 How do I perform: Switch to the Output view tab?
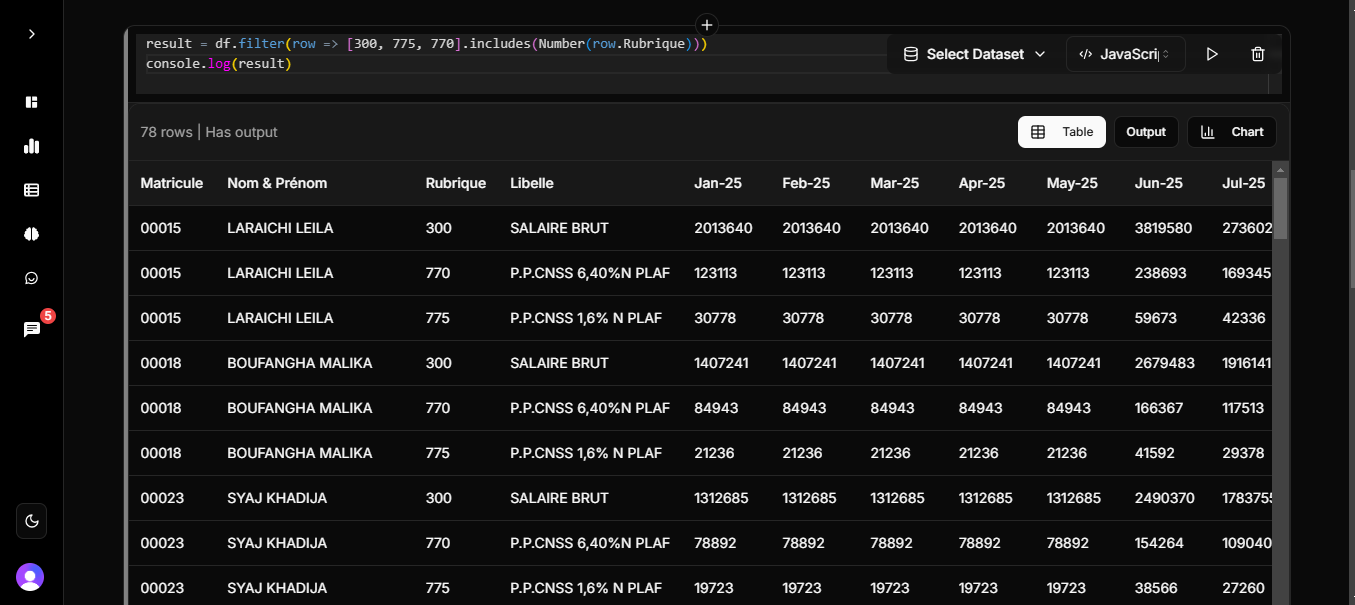(1146, 132)
